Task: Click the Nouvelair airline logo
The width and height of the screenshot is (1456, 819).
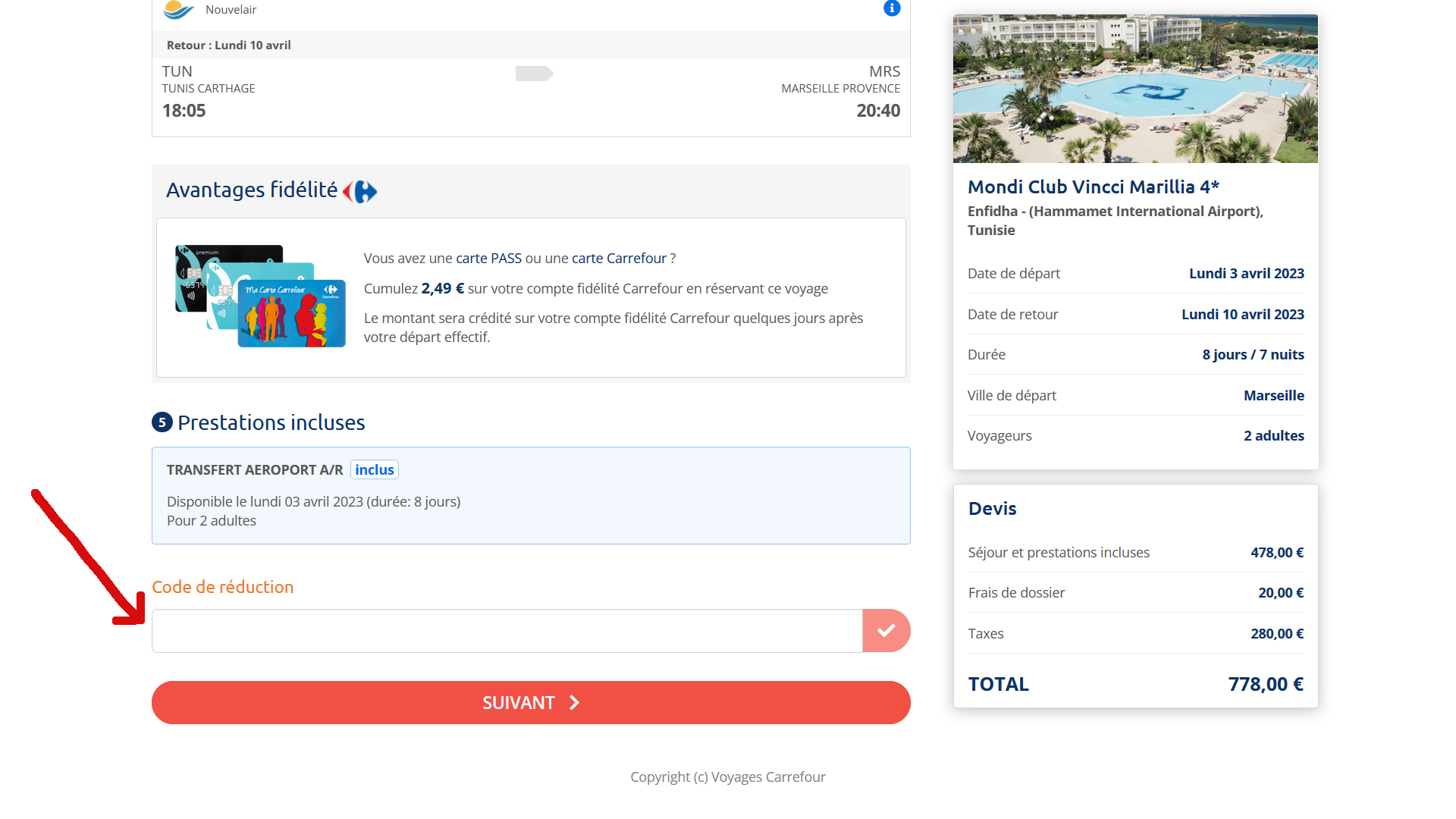Action: click(179, 9)
